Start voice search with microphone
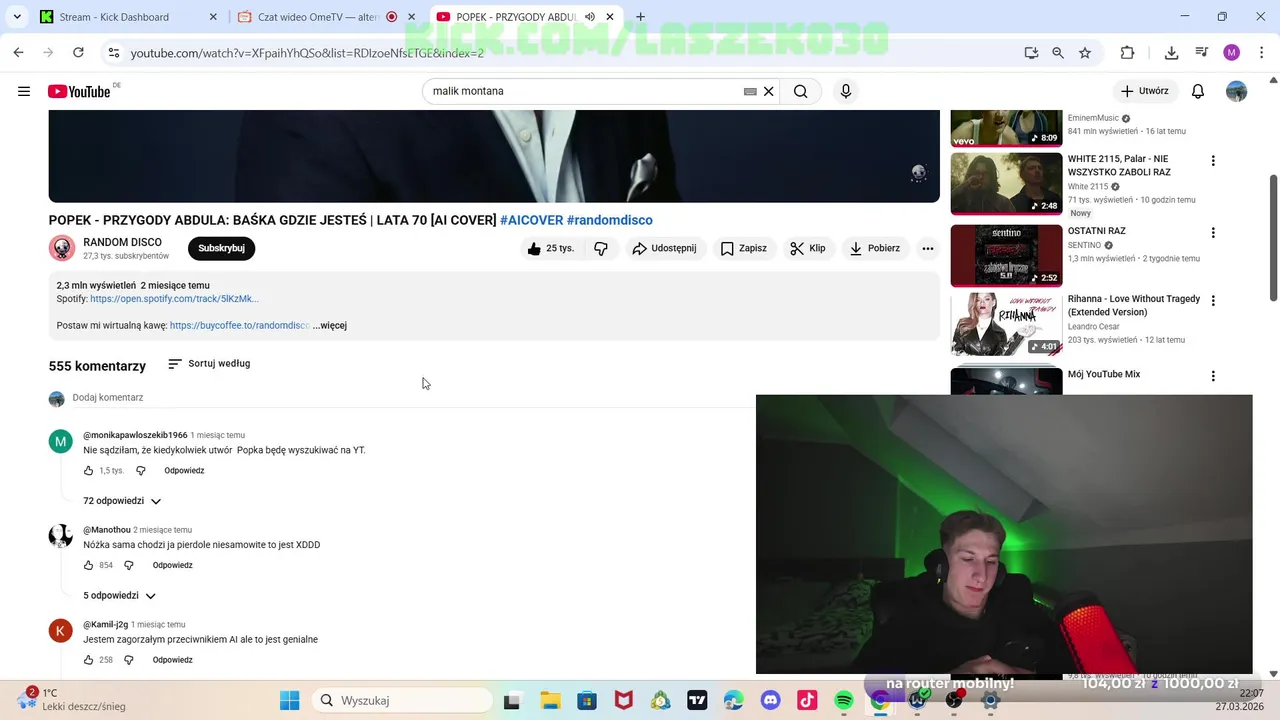Viewport: 1280px width, 720px height. (x=846, y=91)
